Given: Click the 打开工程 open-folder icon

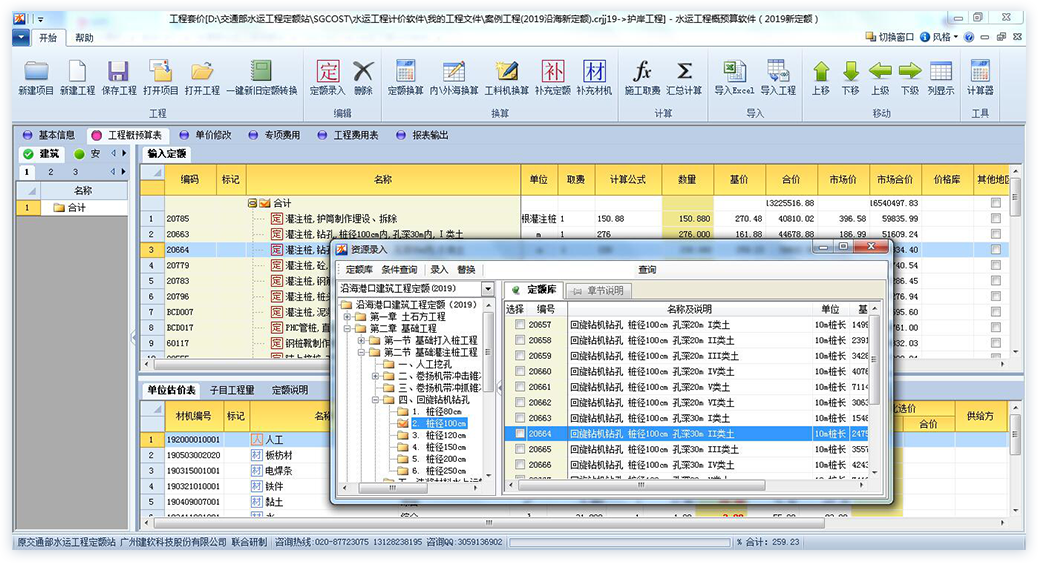Looking at the screenshot, I should (x=202, y=71).
